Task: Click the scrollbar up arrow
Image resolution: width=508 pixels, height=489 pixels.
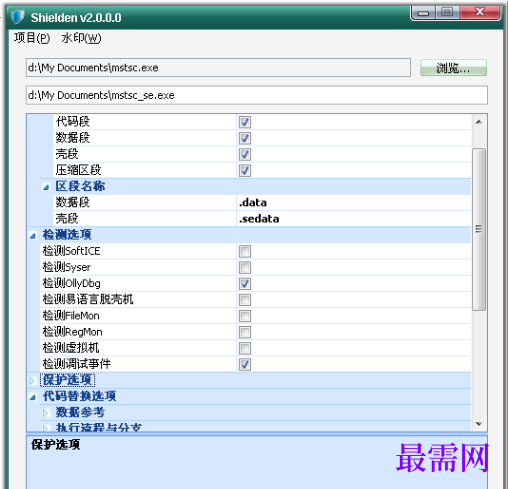Action: tap(479, 122)
